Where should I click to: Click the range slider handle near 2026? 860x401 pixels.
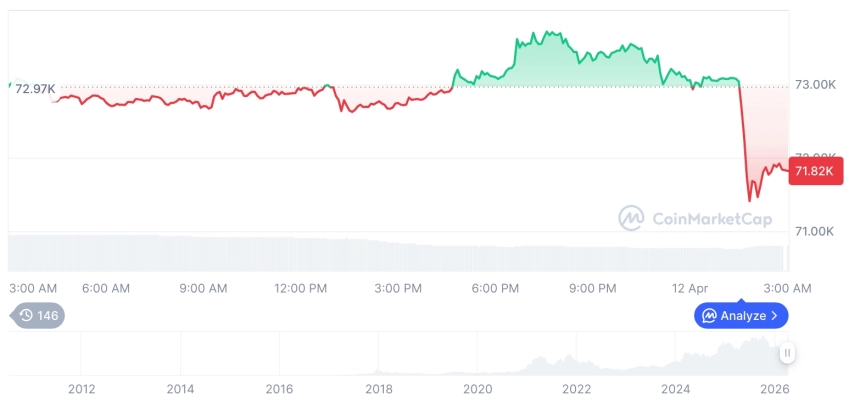pos(787,353)
